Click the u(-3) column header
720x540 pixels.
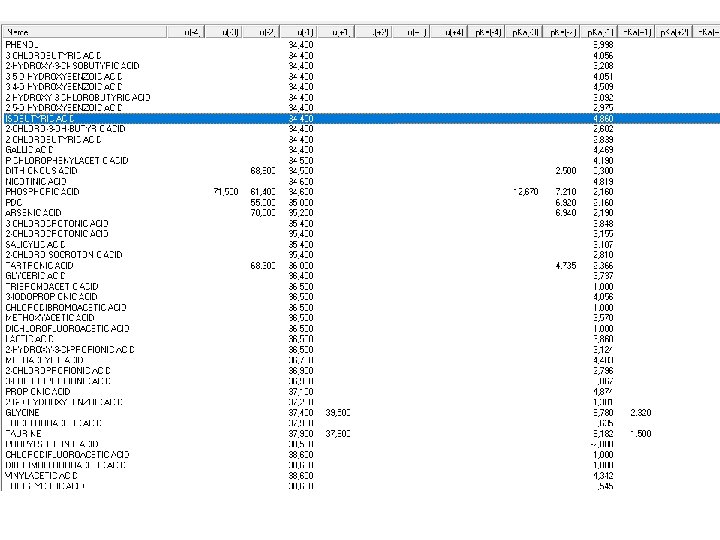224,32
